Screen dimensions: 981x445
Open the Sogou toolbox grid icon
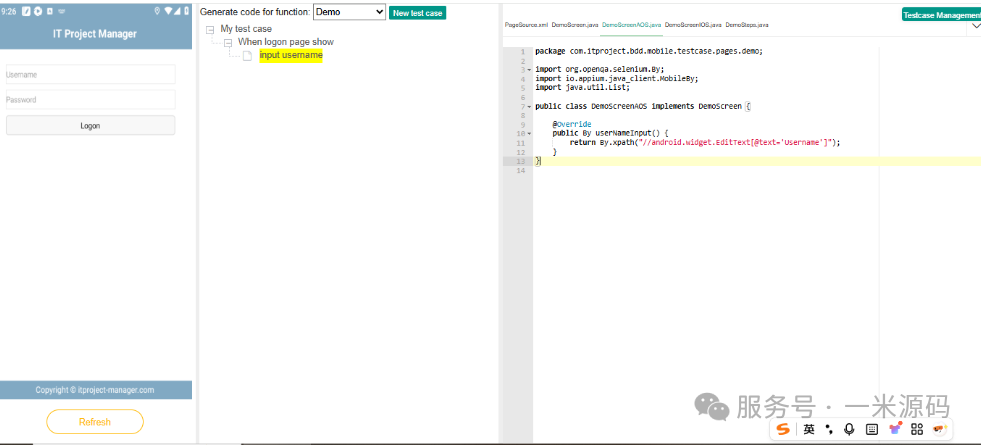(x=917, y=429)
